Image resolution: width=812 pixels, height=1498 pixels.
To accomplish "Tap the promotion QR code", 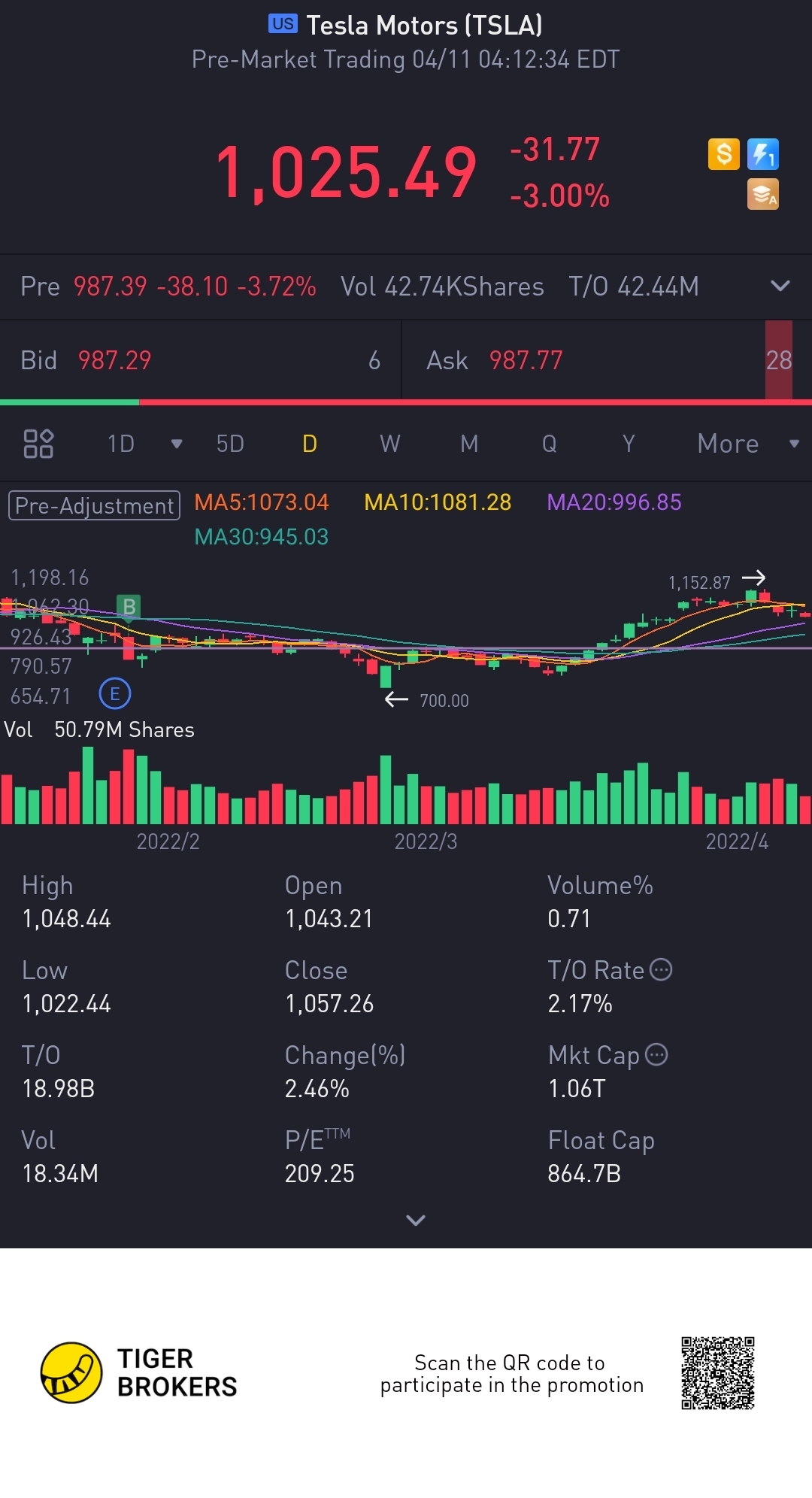I will [x=718, y=1372].
